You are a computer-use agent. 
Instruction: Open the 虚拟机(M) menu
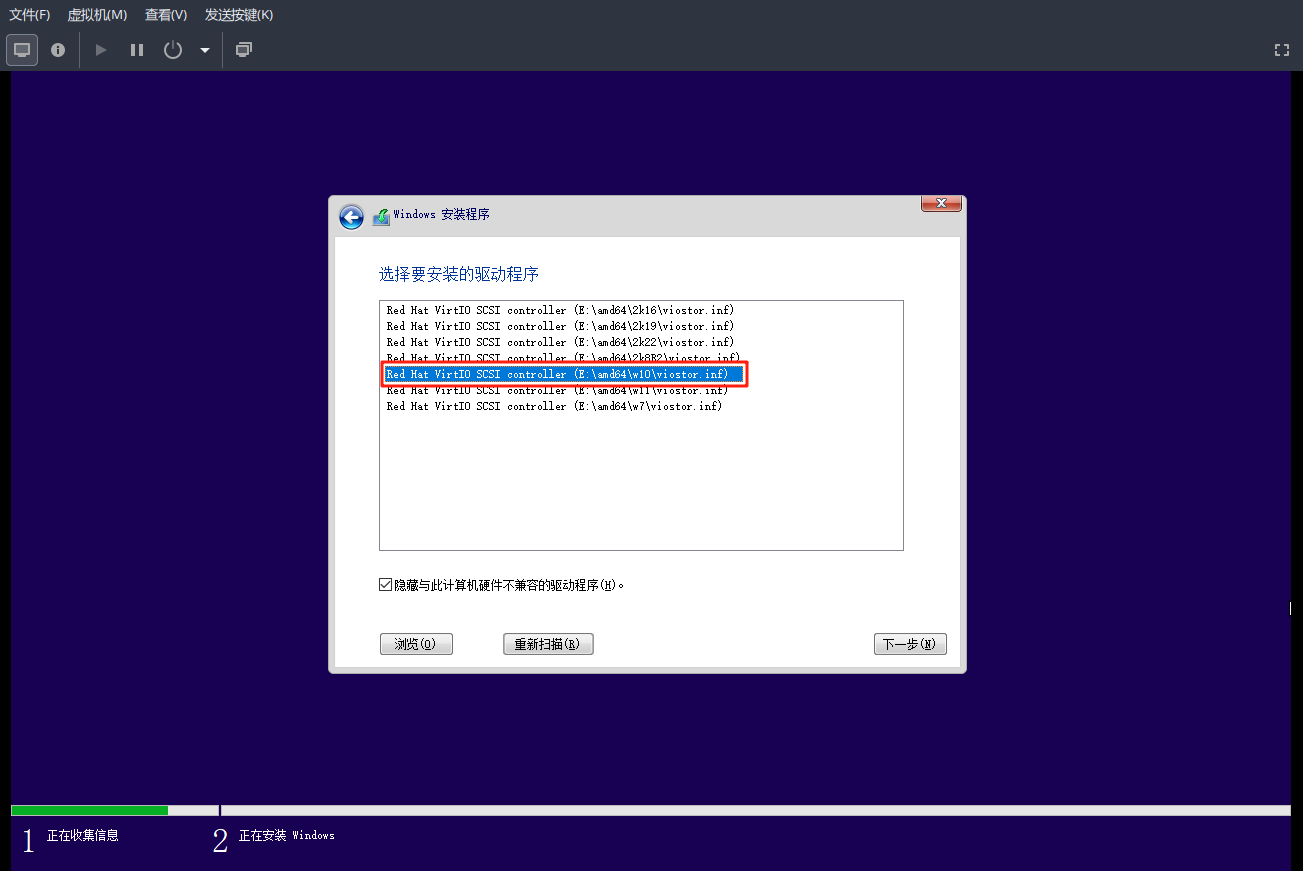[97, 15]
